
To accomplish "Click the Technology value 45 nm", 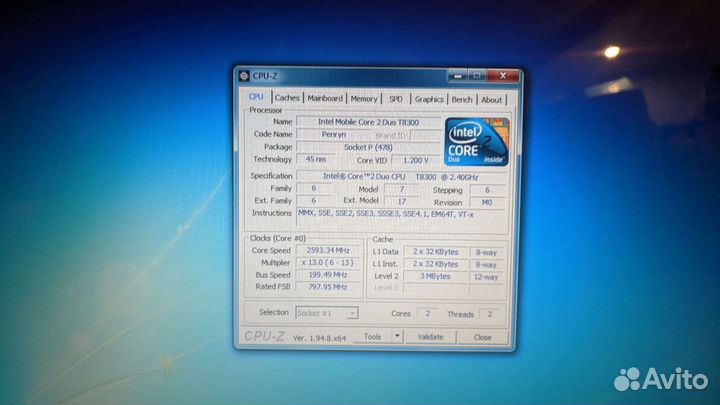I will click(315, 159).
